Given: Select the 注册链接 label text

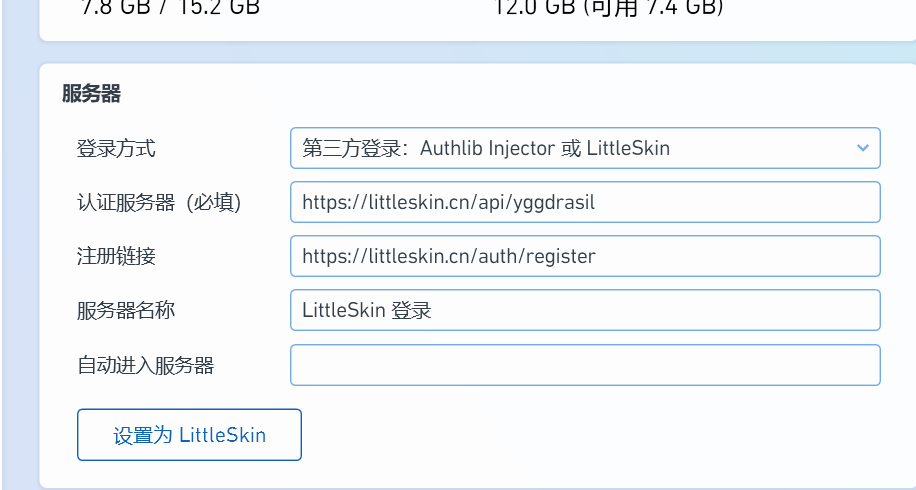Looking at the screenshot, I should [x=116, y=256].
